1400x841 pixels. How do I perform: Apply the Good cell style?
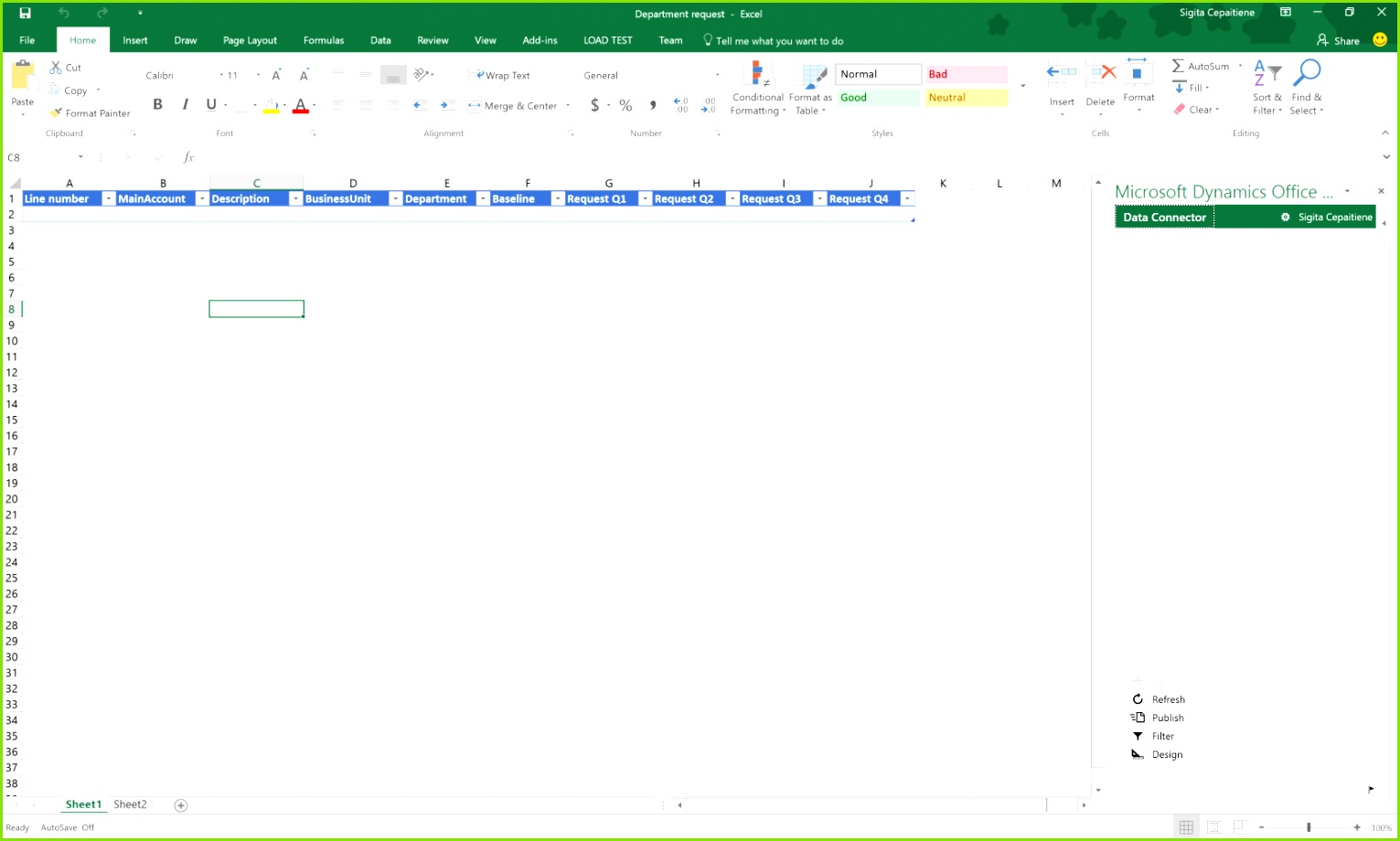[876, 98]
